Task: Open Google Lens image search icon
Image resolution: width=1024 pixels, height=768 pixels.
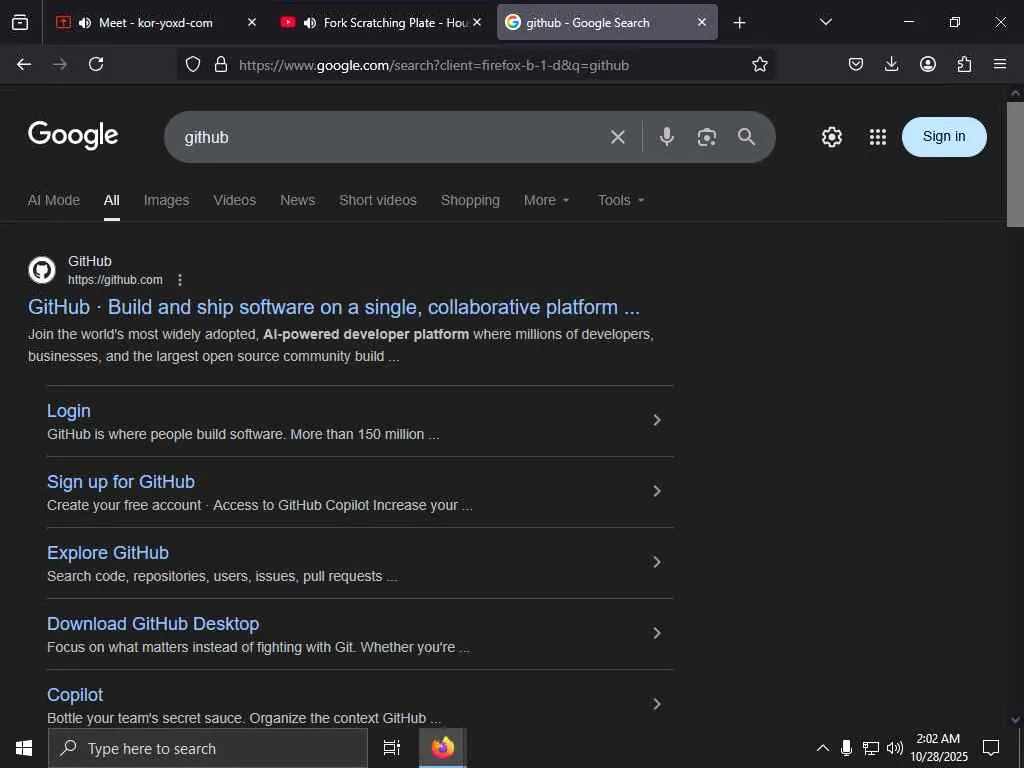Action: (707, 137)
